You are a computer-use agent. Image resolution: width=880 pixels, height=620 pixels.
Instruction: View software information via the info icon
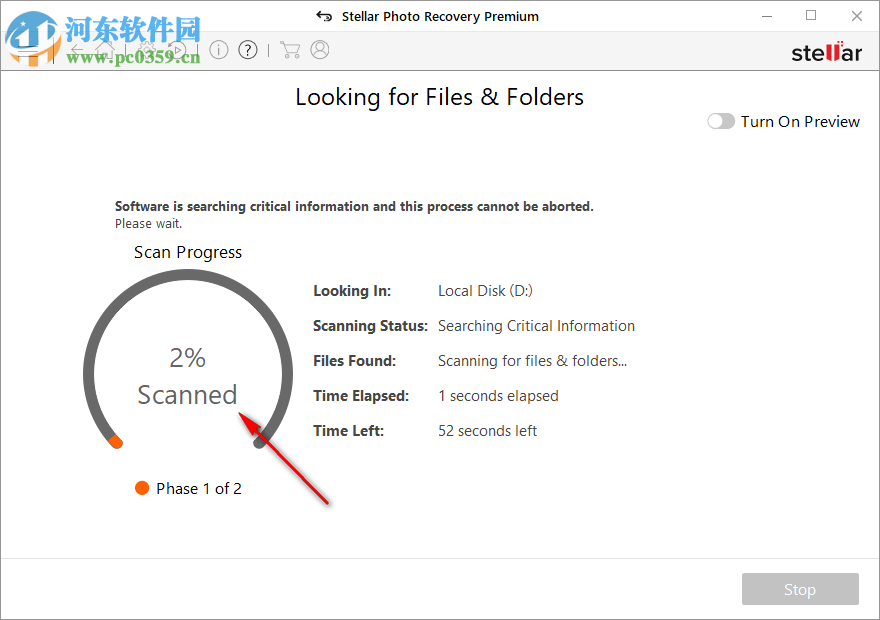coord(219,49)
